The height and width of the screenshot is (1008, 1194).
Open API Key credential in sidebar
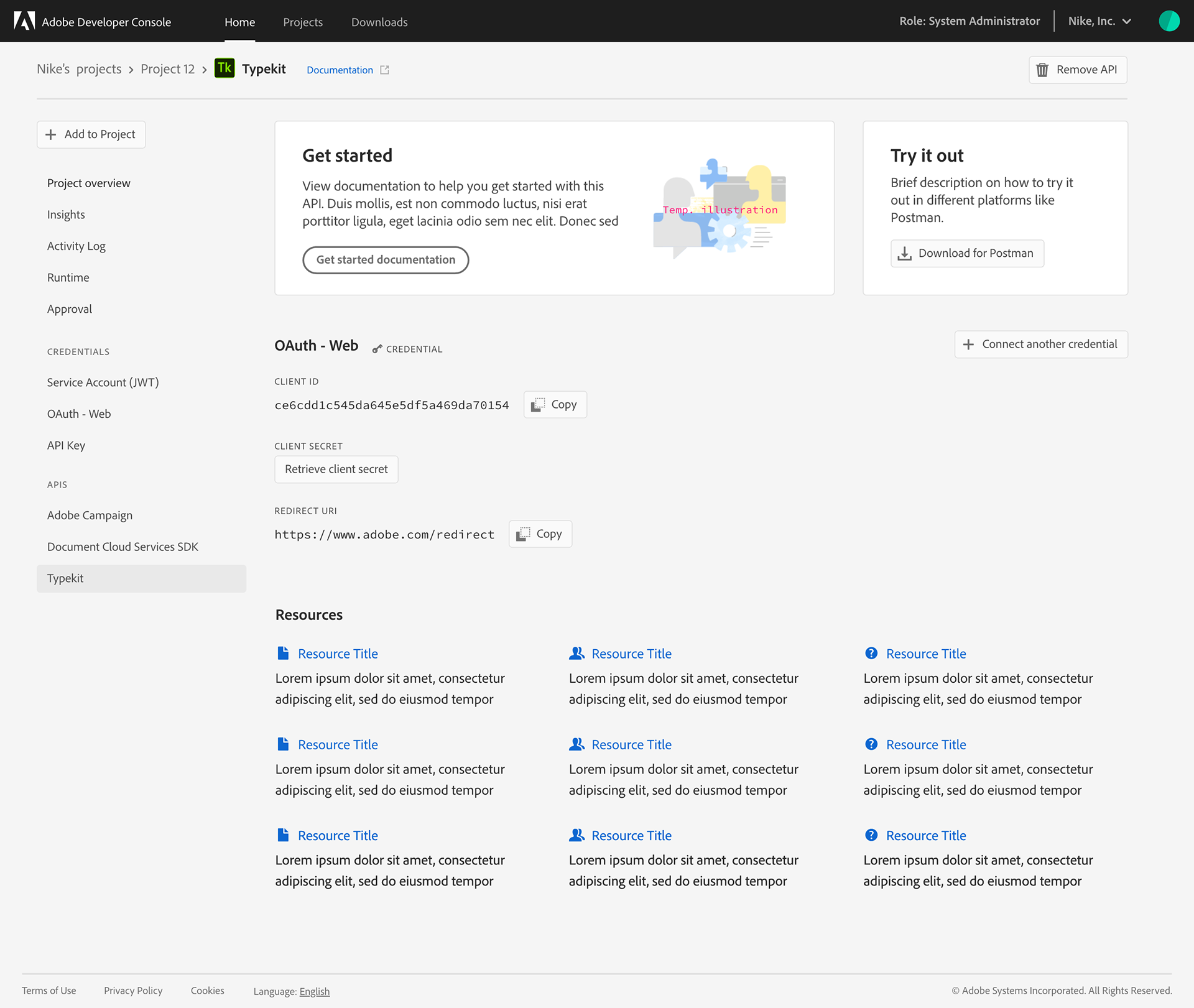coord(66,446)
